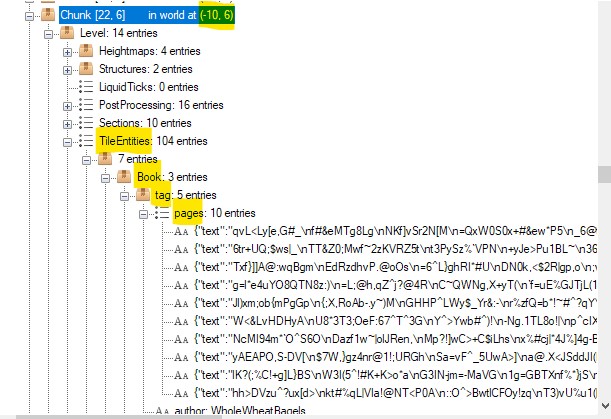The image size is (611, 419).
Task: Click string icon of the W<&LvHDHyA page
Action: [181, 322]
